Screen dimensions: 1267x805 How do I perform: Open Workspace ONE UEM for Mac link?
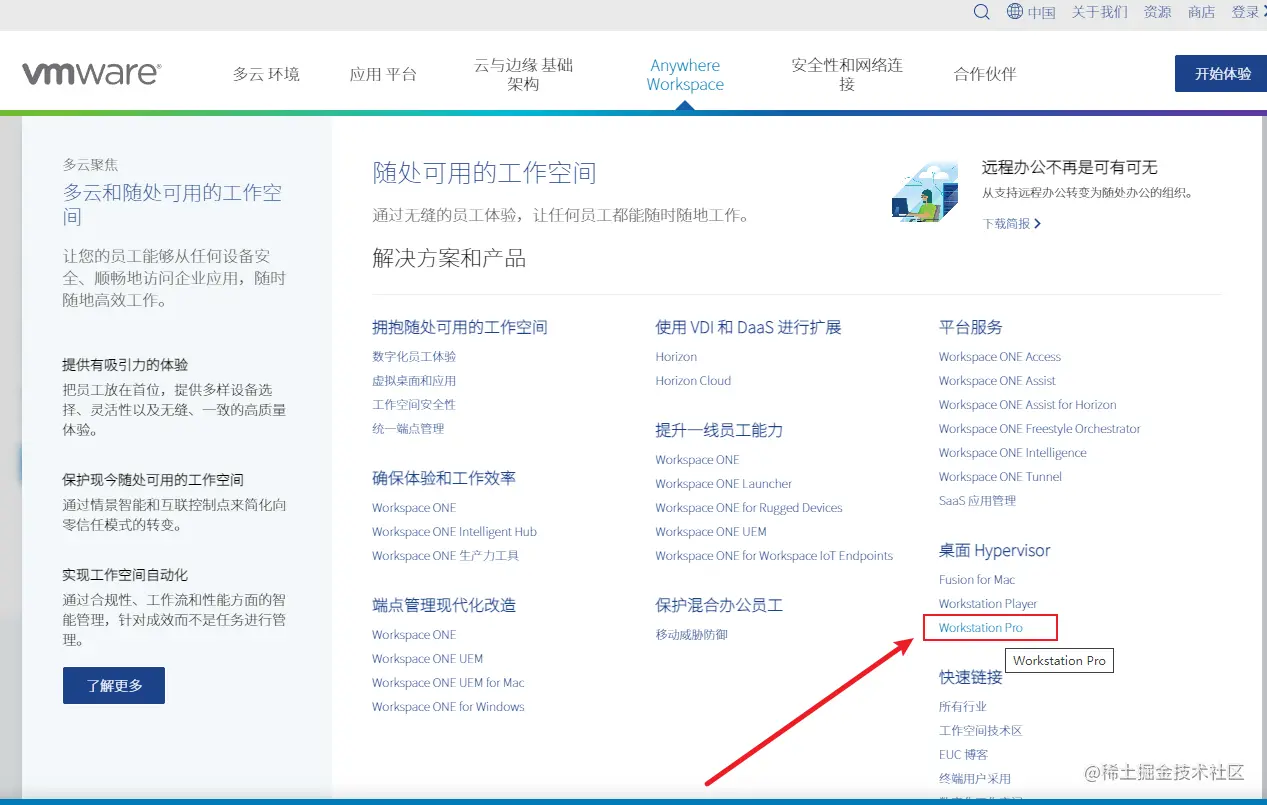[x=448, y=683]
